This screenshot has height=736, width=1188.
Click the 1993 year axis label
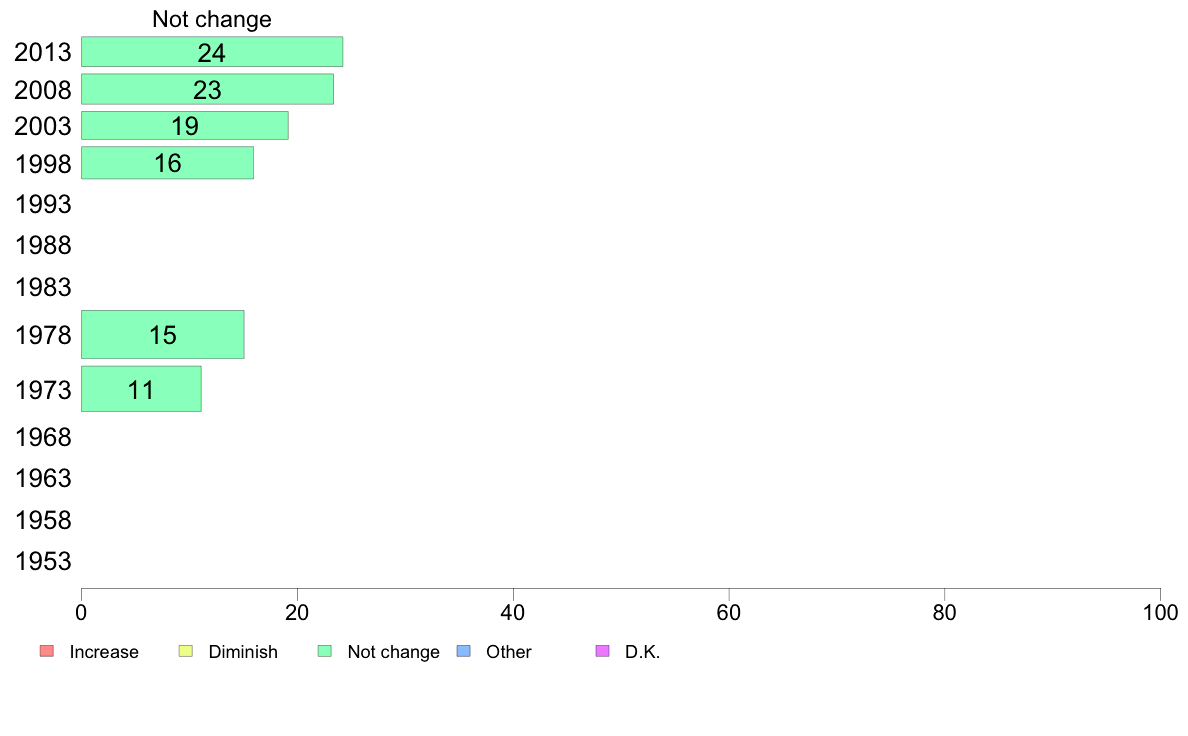pyautogui.click(x=43, y=205)
